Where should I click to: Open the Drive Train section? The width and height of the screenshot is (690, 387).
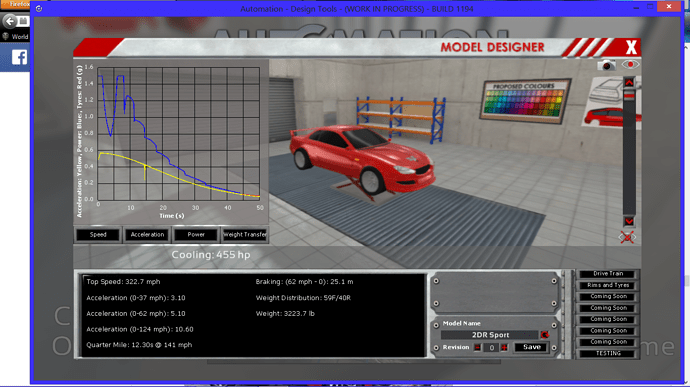coord(608,274)
